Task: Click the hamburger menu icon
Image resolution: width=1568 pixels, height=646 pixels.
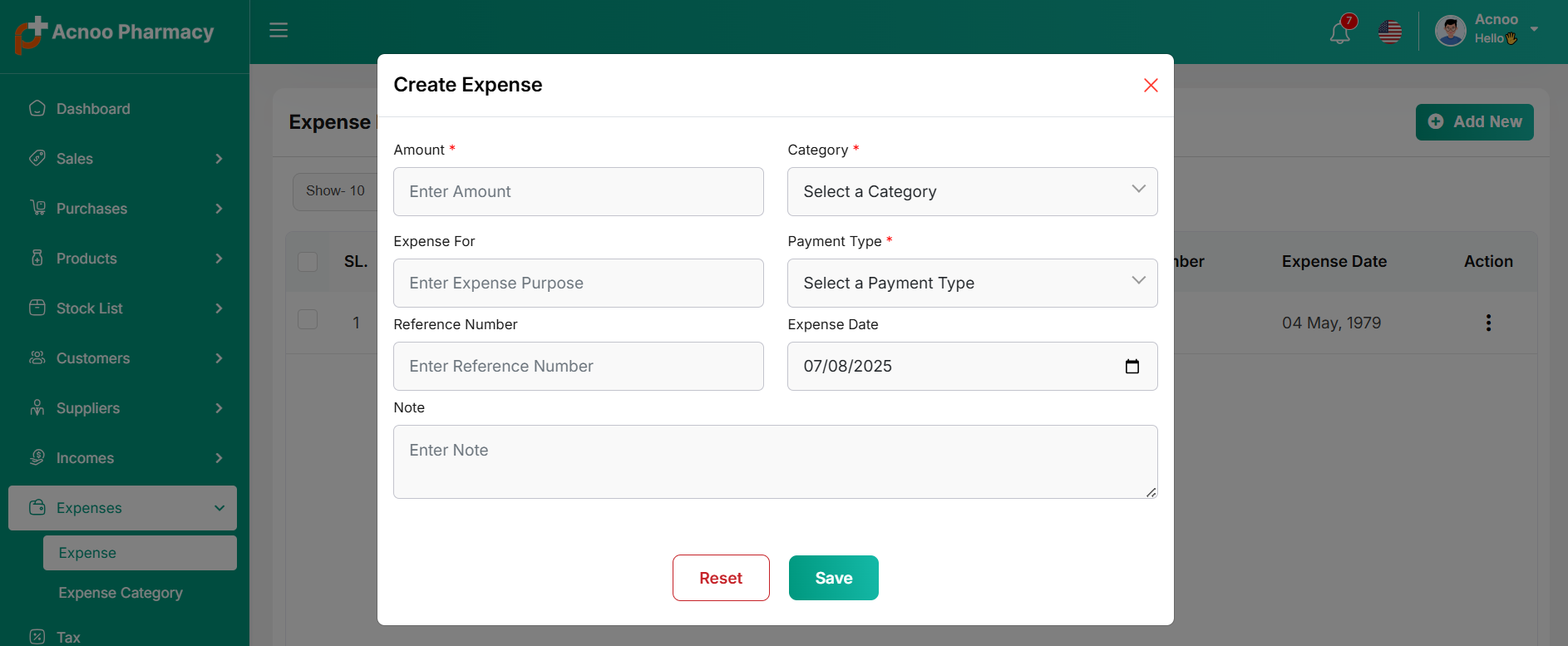Action: point(279,31)
